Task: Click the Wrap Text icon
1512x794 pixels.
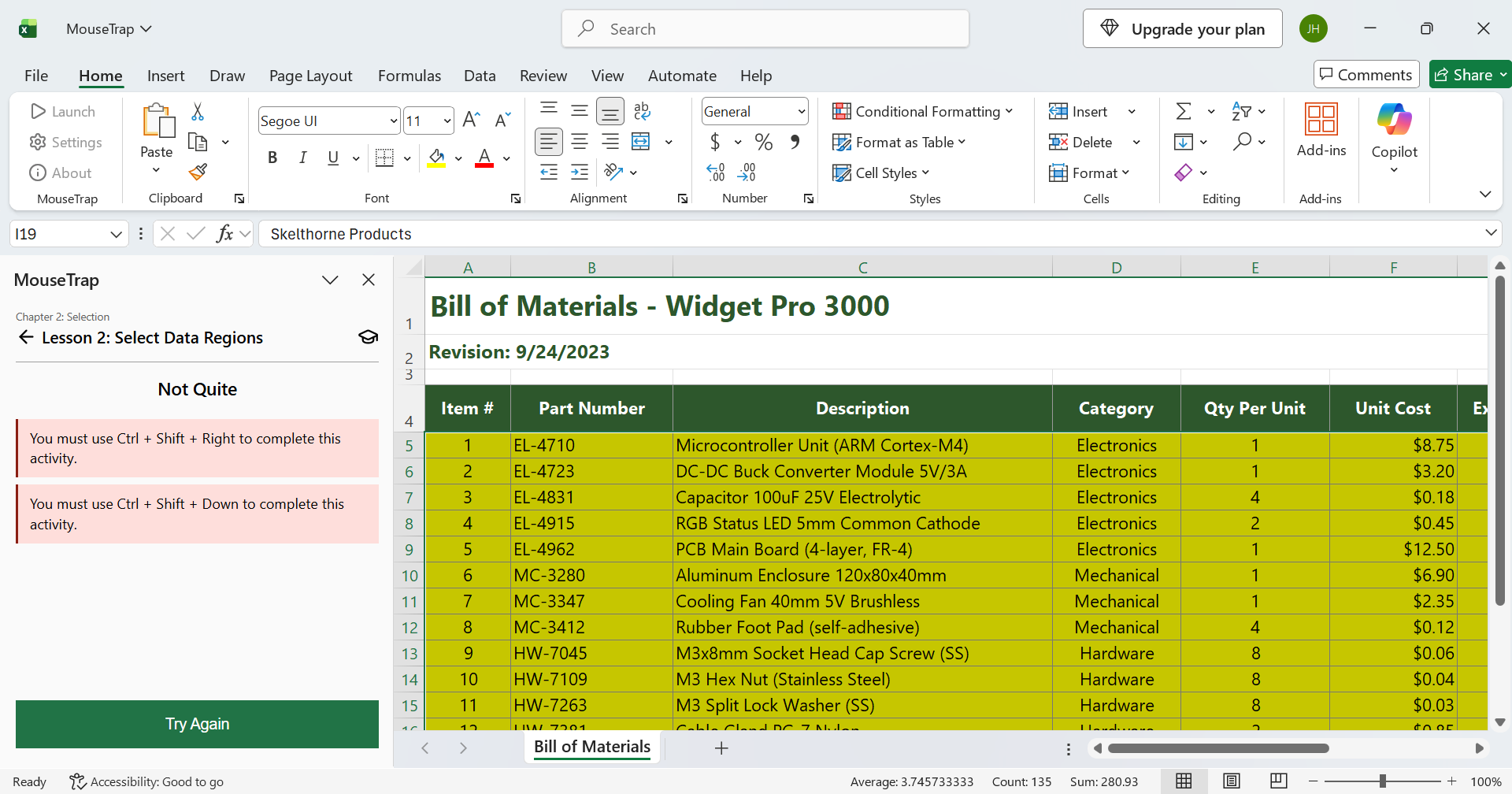Action: pos(642,111)
